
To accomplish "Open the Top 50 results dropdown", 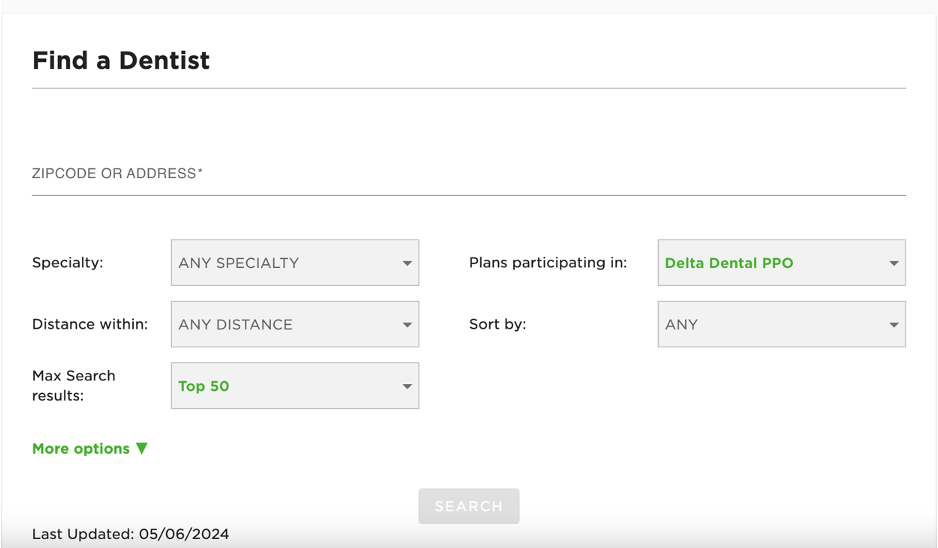I will (283, 386).
